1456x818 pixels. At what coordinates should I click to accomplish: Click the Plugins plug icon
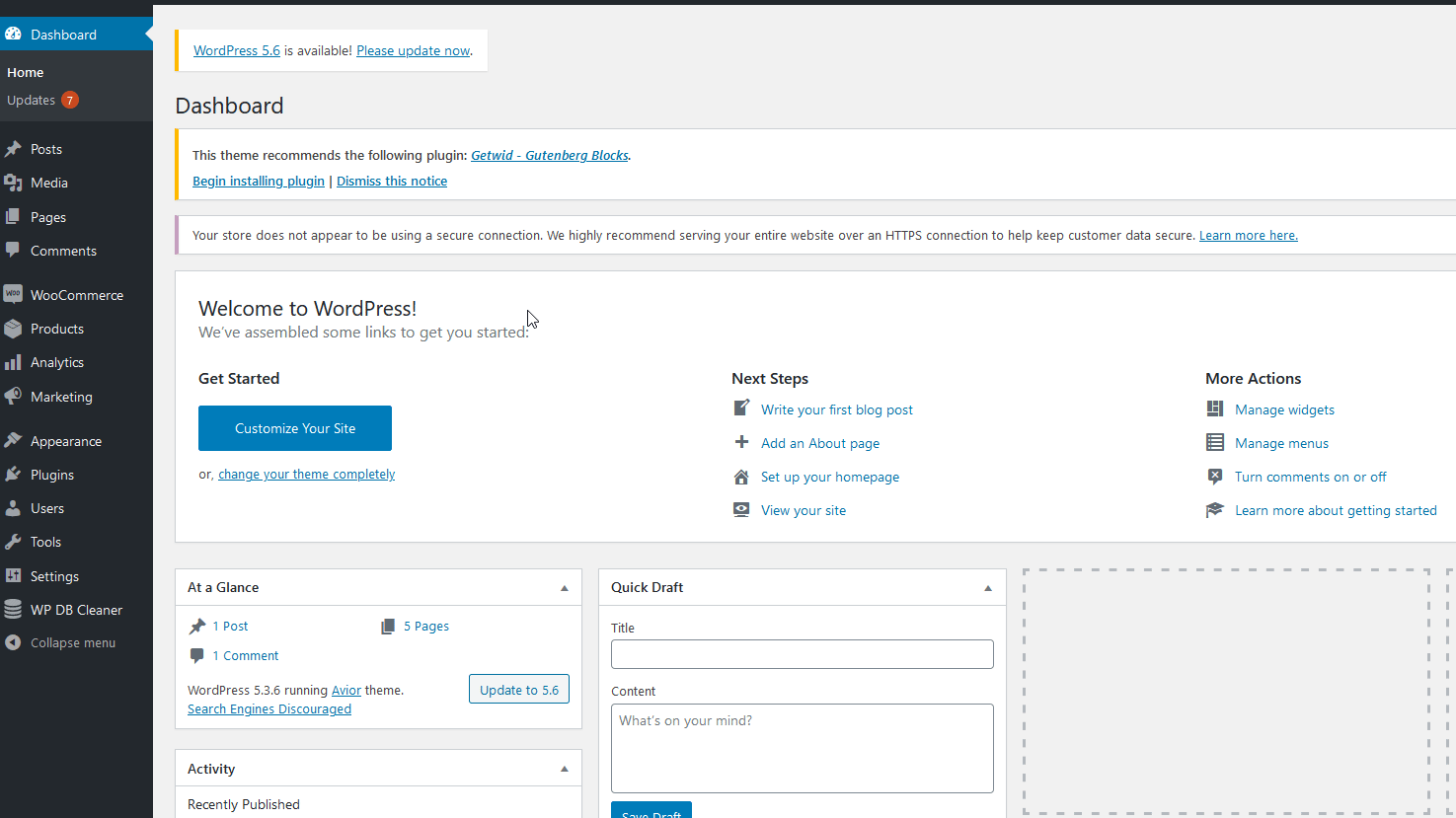[x=13, y=474]
